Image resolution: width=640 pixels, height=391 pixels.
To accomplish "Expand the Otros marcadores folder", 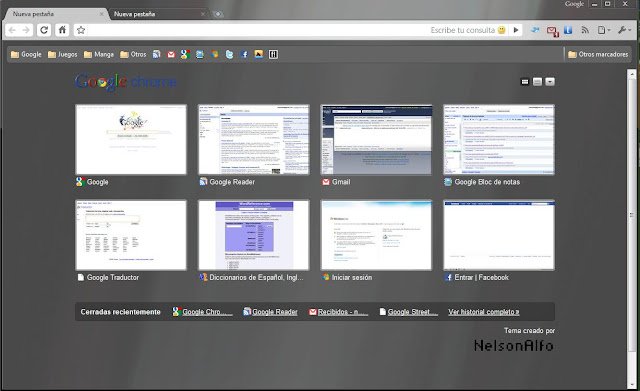I will [598, 54].
